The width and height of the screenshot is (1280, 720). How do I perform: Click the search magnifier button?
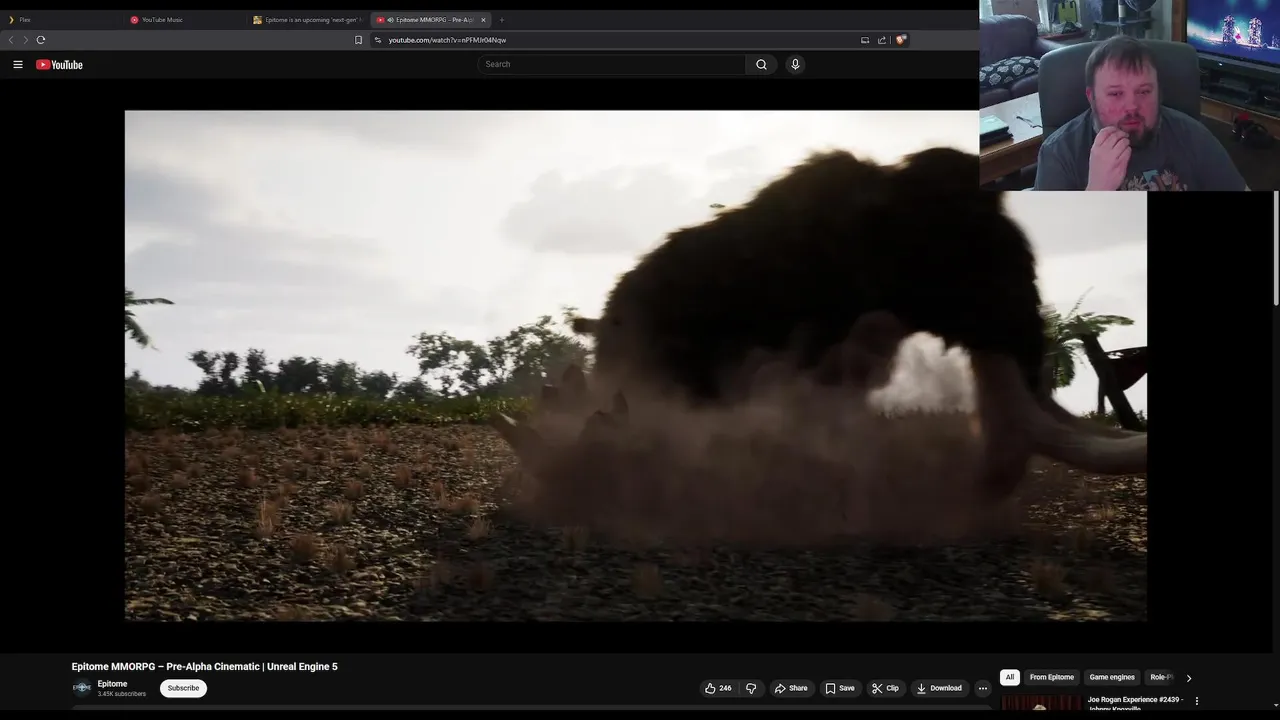point(761,64)
